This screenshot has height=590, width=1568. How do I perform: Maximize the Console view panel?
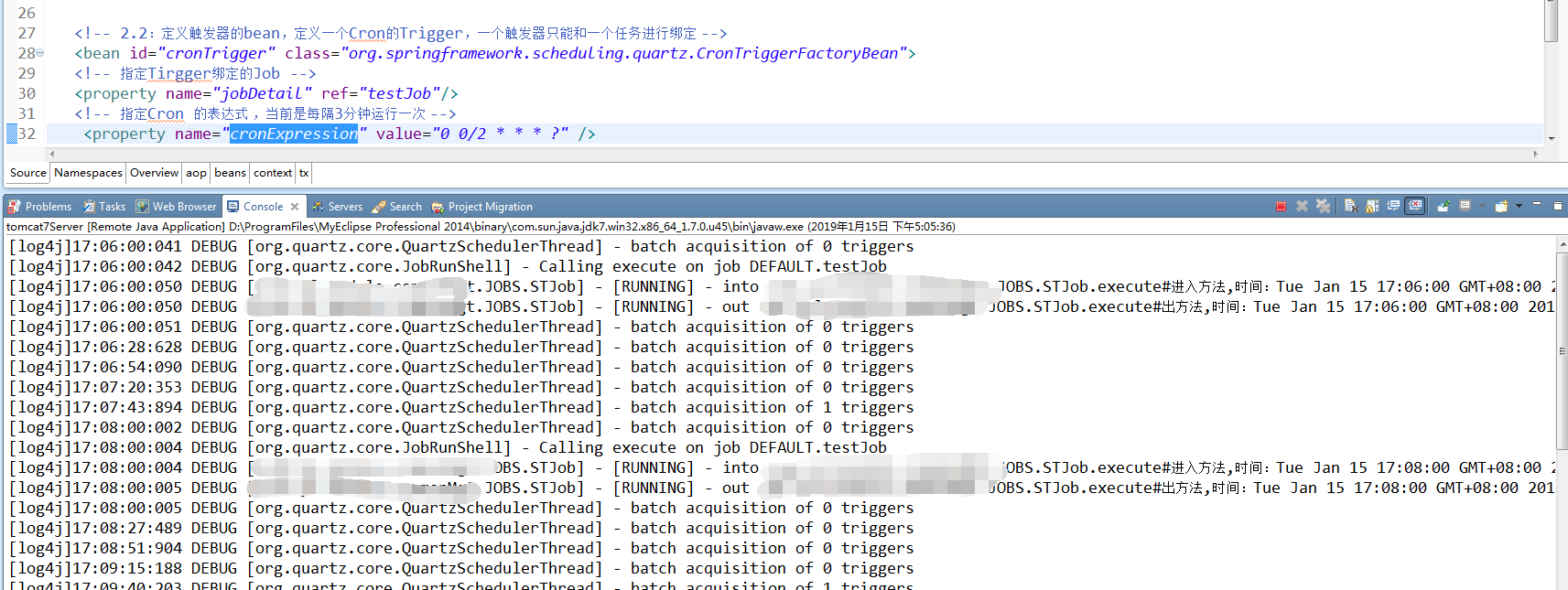1558,206
